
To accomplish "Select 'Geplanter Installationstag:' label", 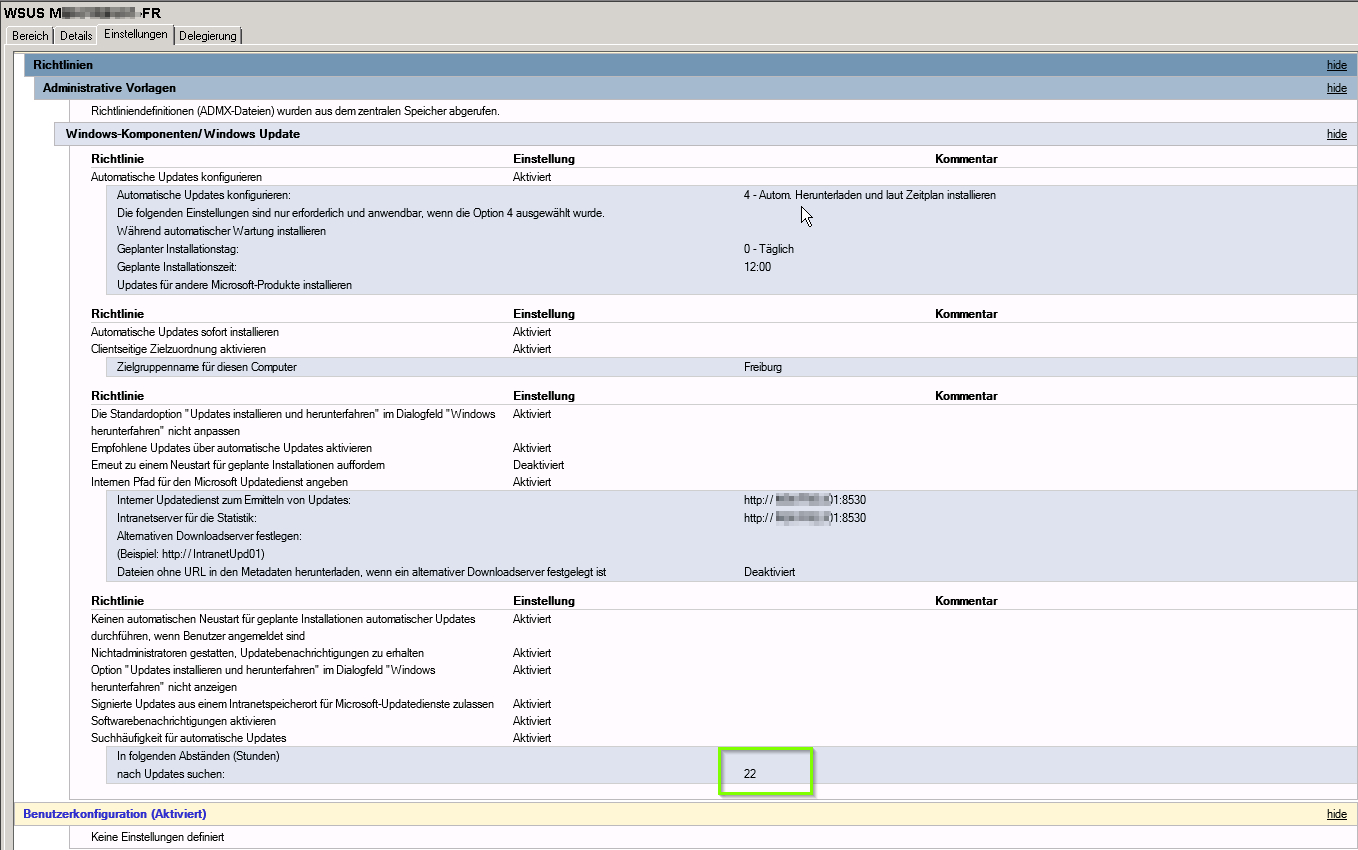I will point(178,249).
